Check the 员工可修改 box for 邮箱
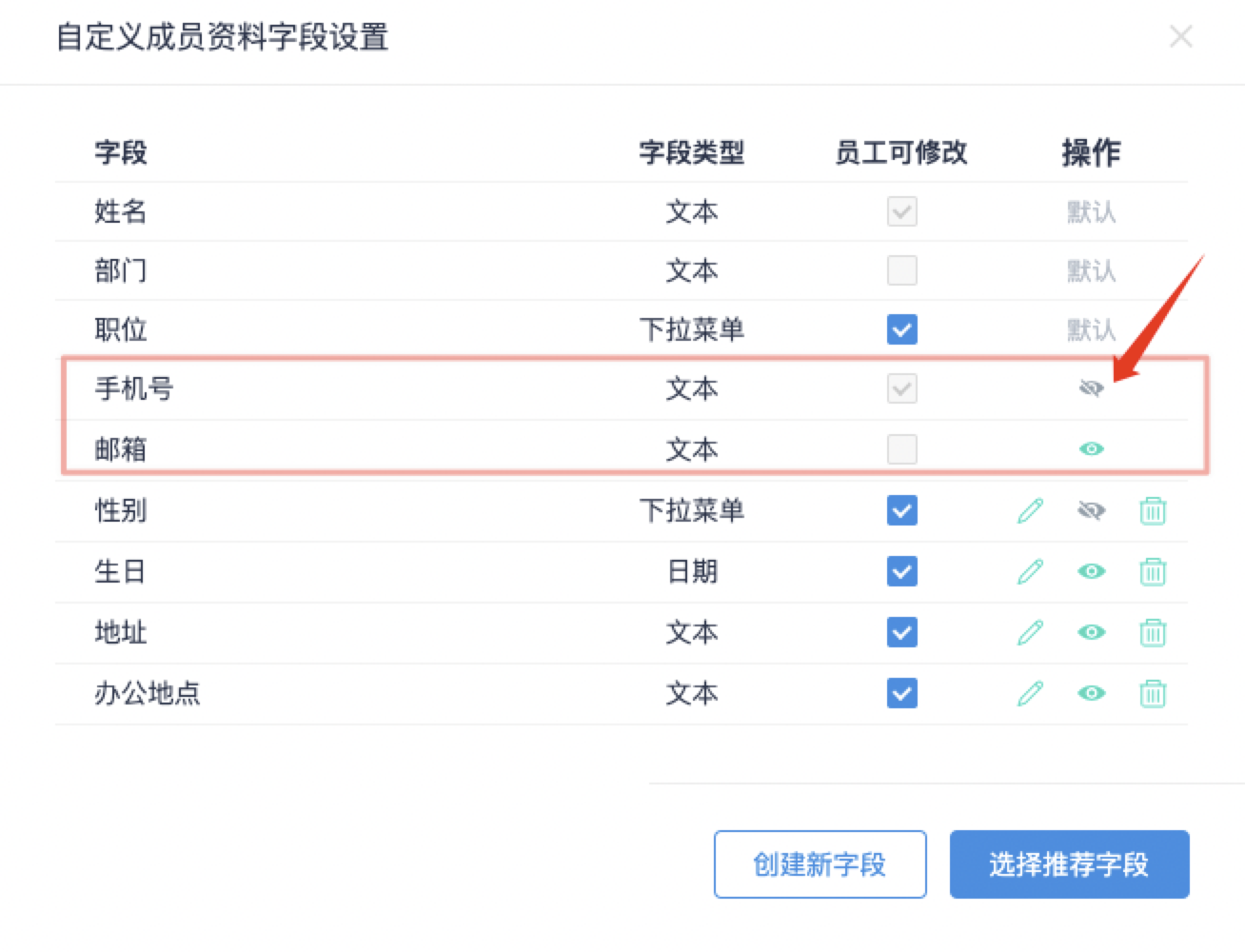Image resolution: width=1245 pixels, height=952 pixels. (901, 448)
